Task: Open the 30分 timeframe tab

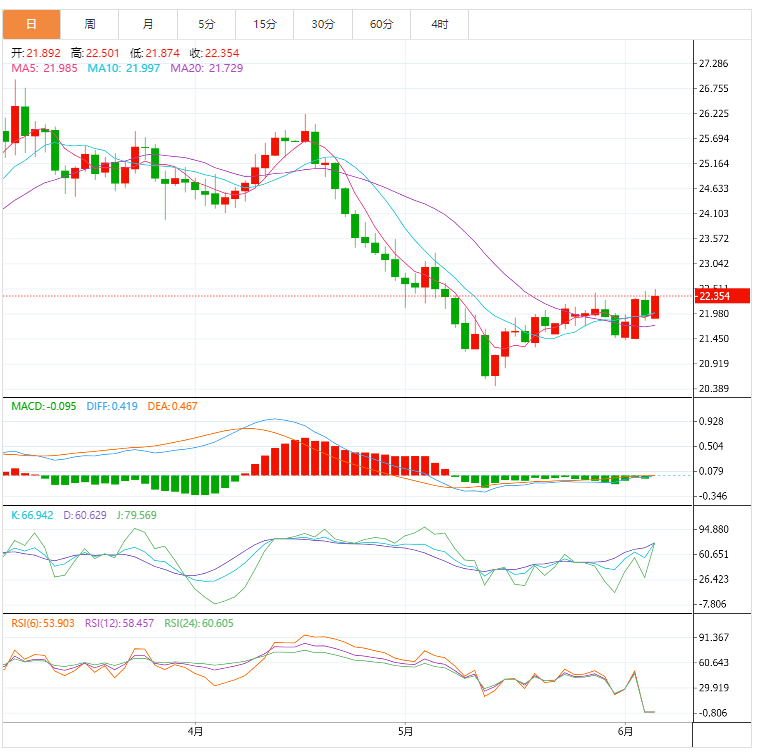Action: tap(323, 24)
